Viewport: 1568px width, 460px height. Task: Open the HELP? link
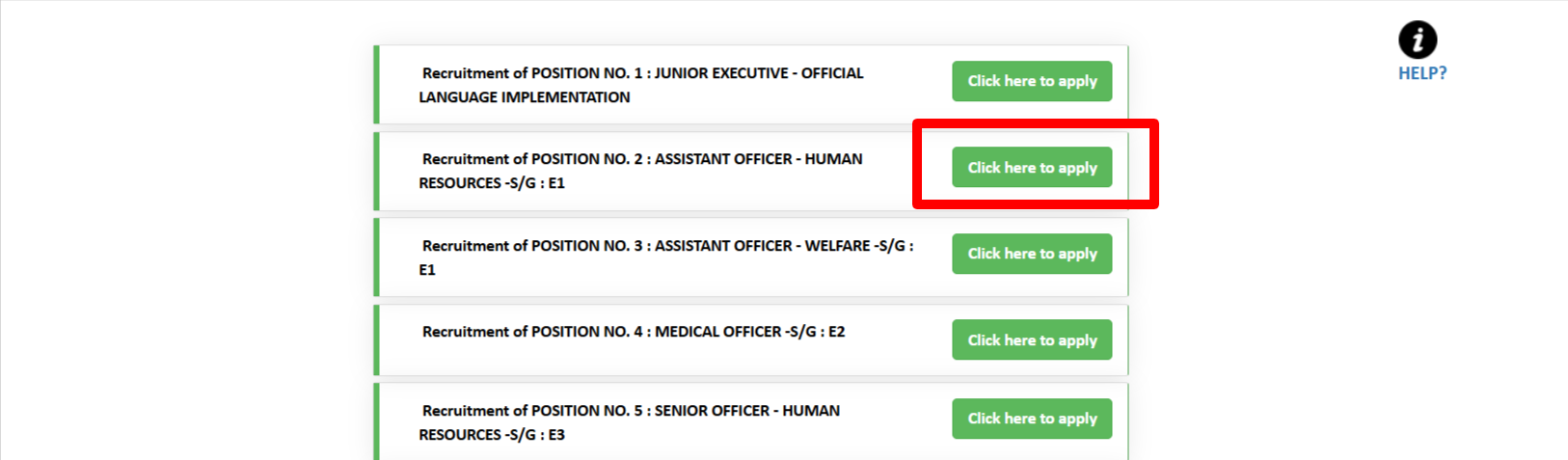pos(1422,73)
